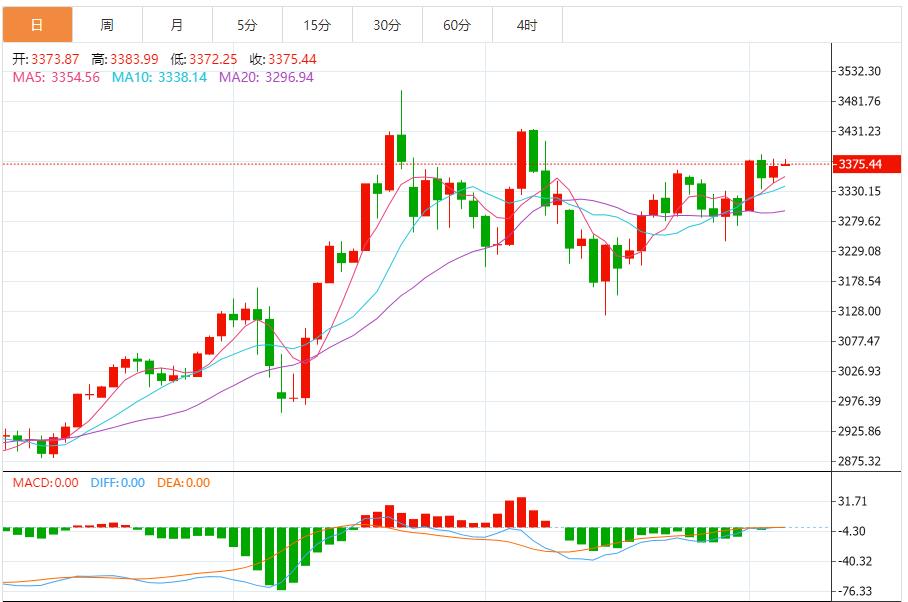Switch to the 日 daily chart tab
908x602 pixels.
(x=37, y=25)
